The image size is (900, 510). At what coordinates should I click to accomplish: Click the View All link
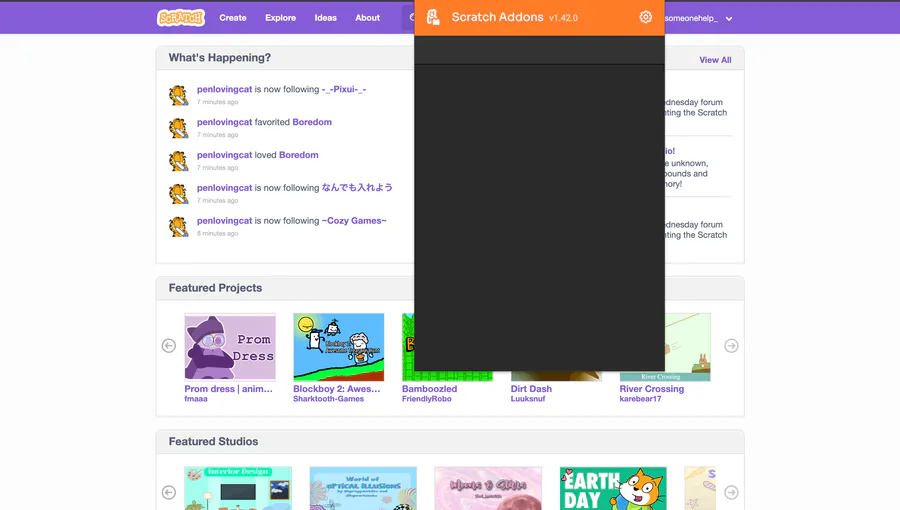(715, 60)
